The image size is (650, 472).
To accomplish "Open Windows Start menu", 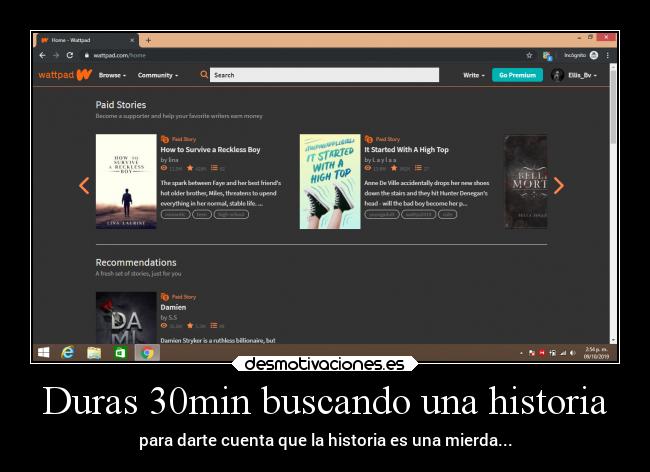I will point(44,353).
